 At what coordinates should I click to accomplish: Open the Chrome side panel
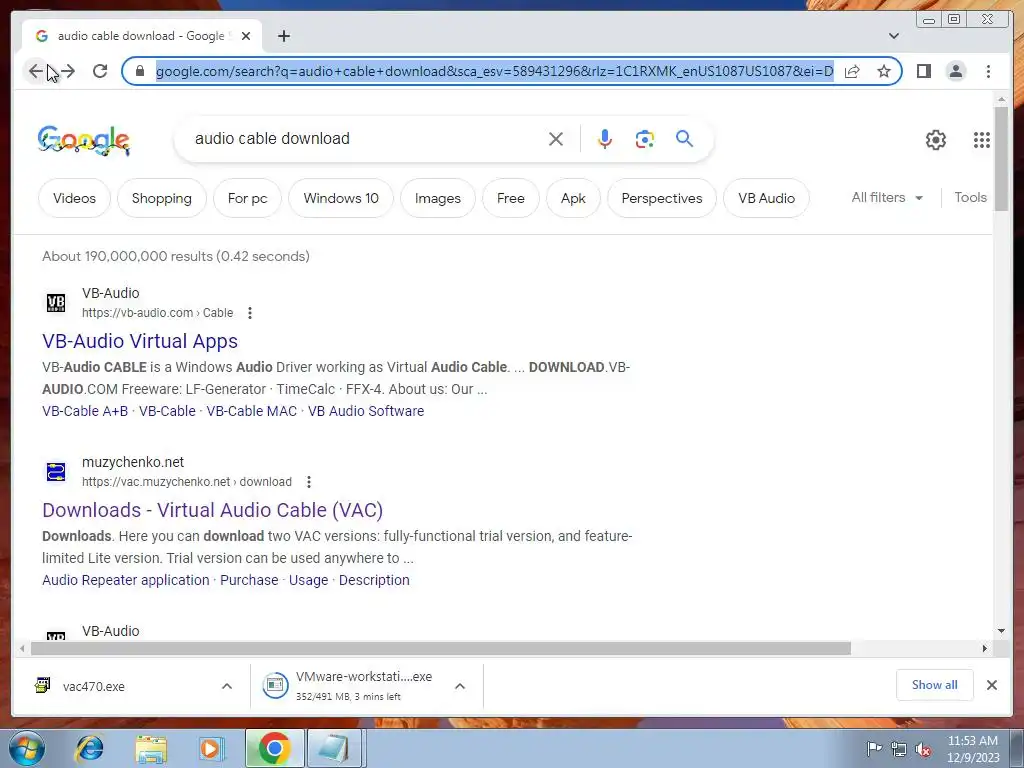(x=923, y=71)
